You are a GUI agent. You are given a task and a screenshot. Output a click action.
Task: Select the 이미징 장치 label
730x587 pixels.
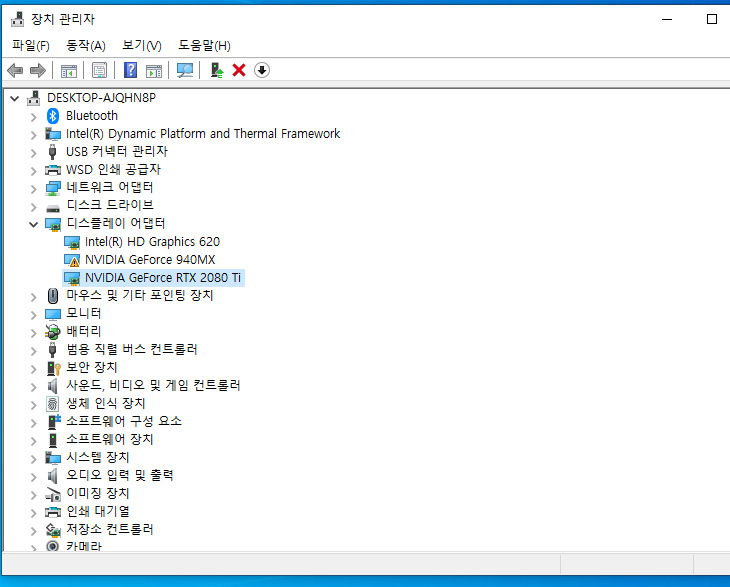pos(98,493)
